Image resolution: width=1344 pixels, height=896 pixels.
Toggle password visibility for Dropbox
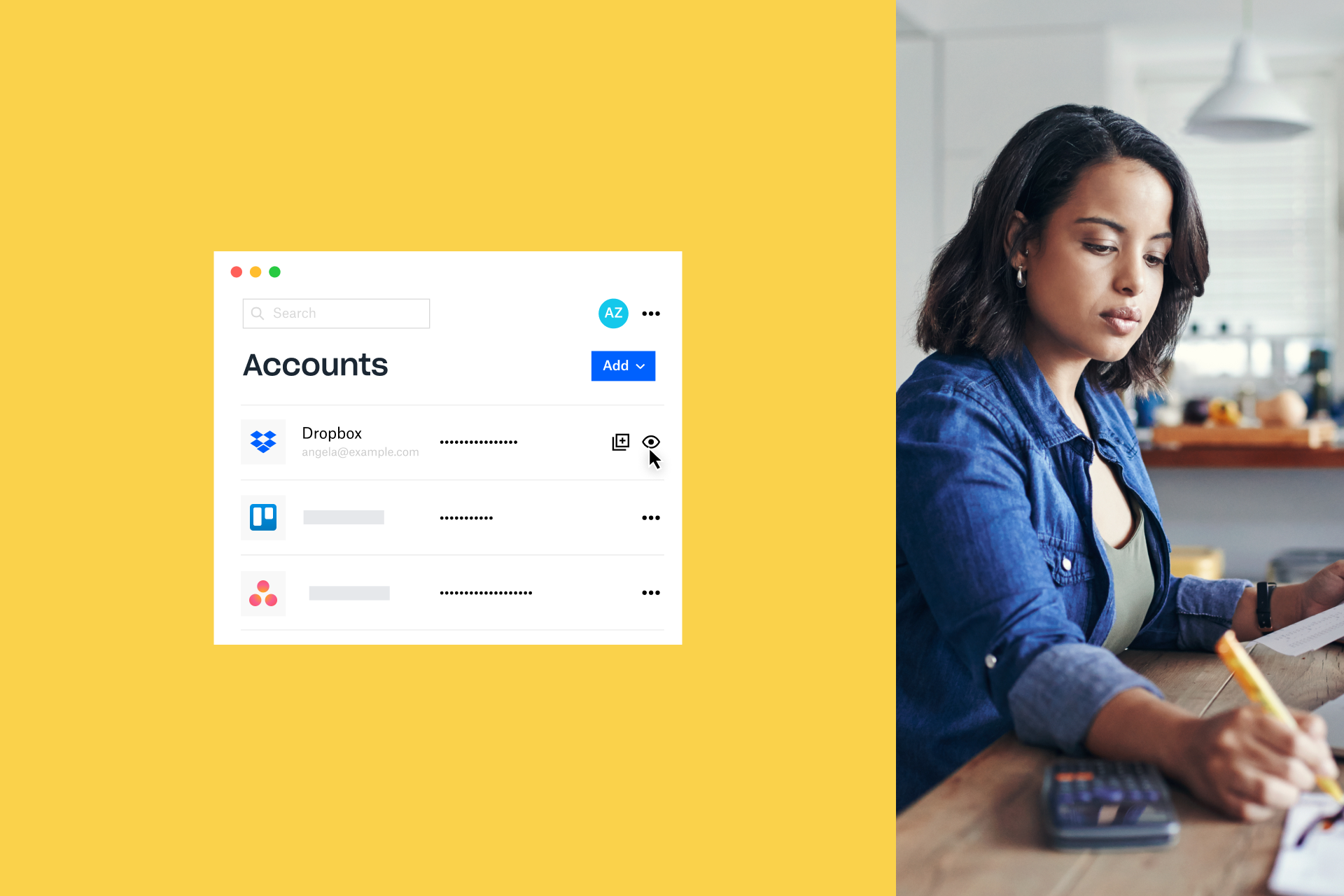coord(651,440)
